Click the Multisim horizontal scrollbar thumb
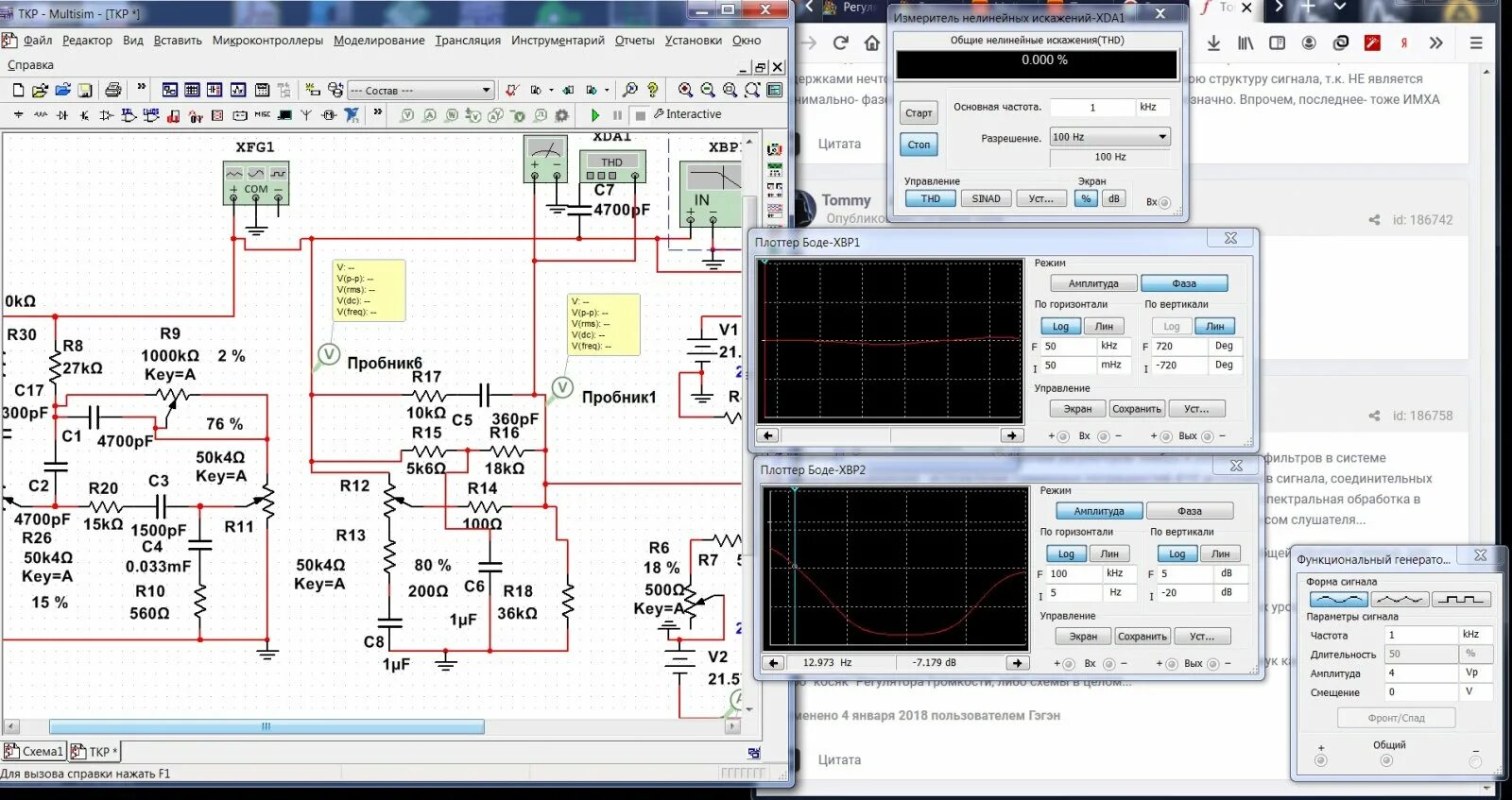Image resolution: width=1512 pixels, height=800 pixels. [x=266, y=726]
